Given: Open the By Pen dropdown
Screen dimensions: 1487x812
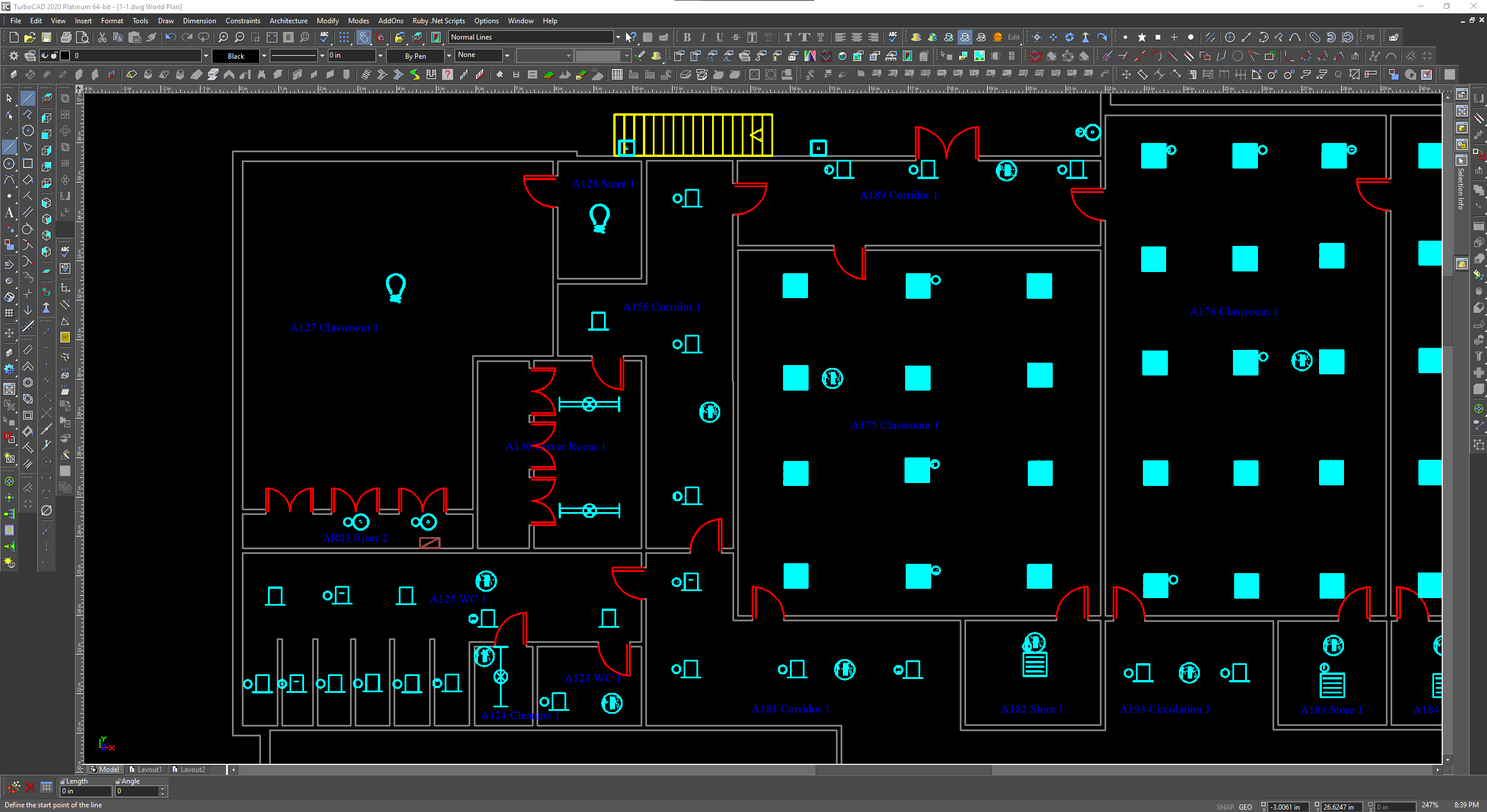Looking at the screenshot, I should (448, 56).
